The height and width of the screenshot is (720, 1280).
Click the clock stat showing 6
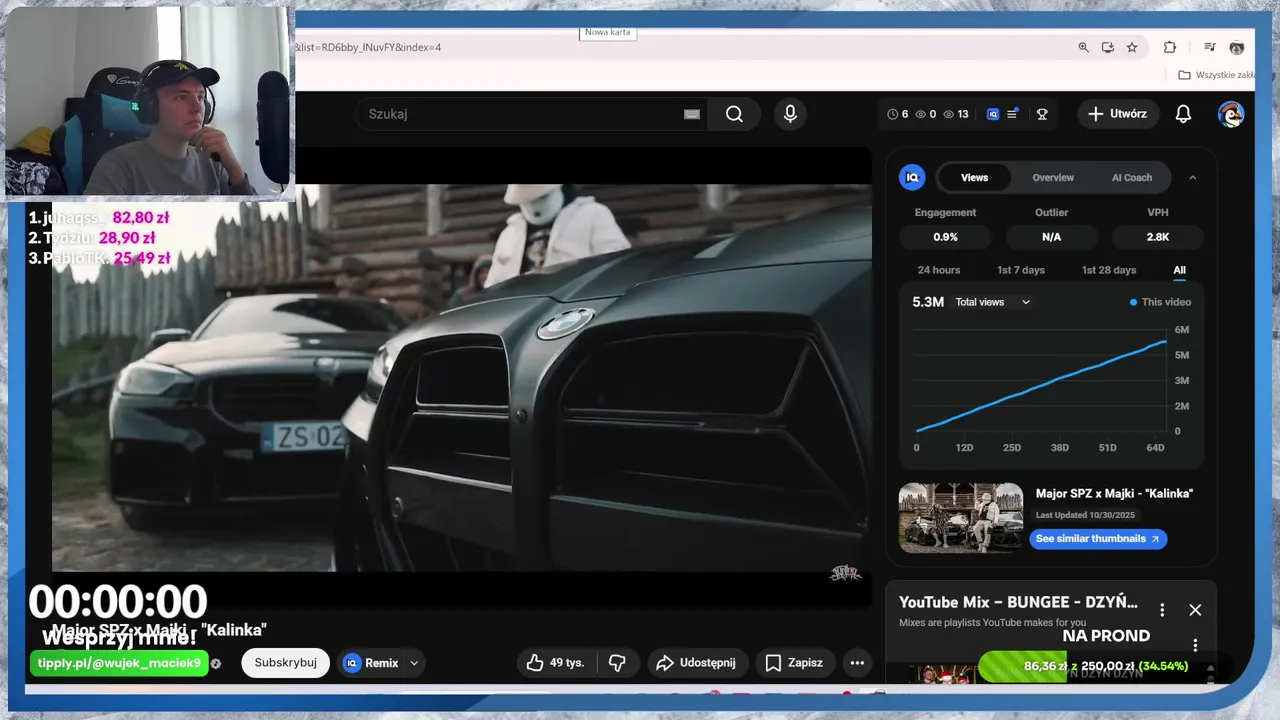point(898,114)
